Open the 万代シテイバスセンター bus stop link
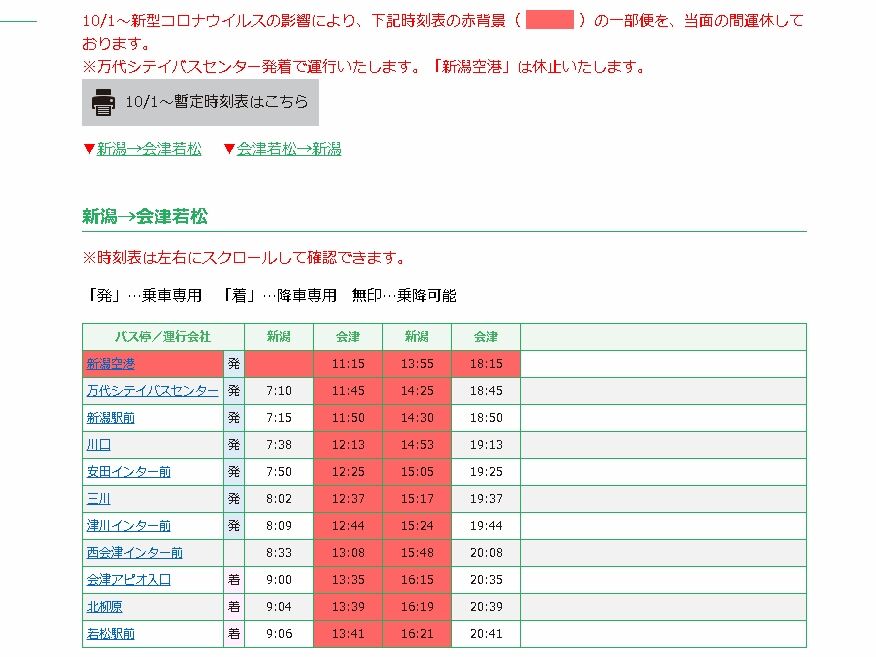Screen dimensions: 876x657 [153, 391]
